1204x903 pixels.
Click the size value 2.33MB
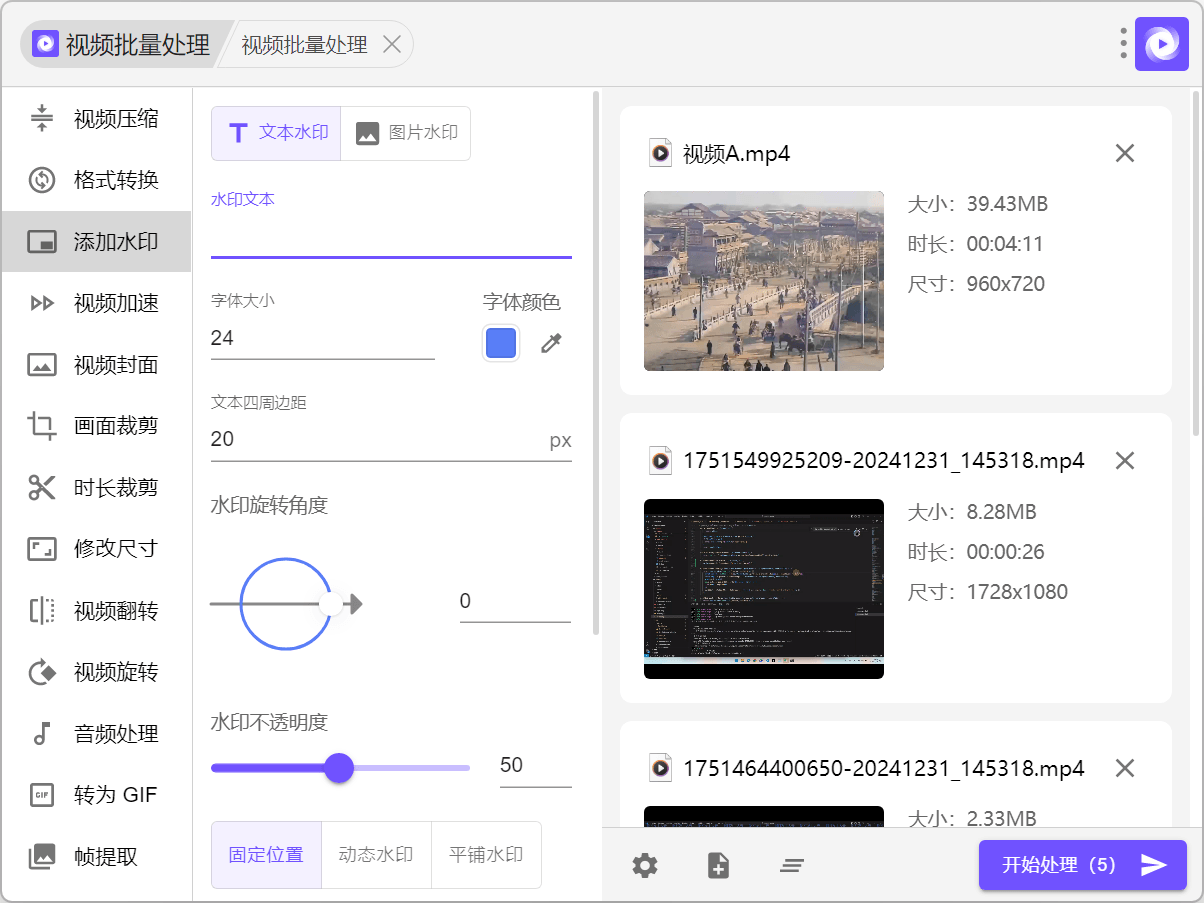1001,819
